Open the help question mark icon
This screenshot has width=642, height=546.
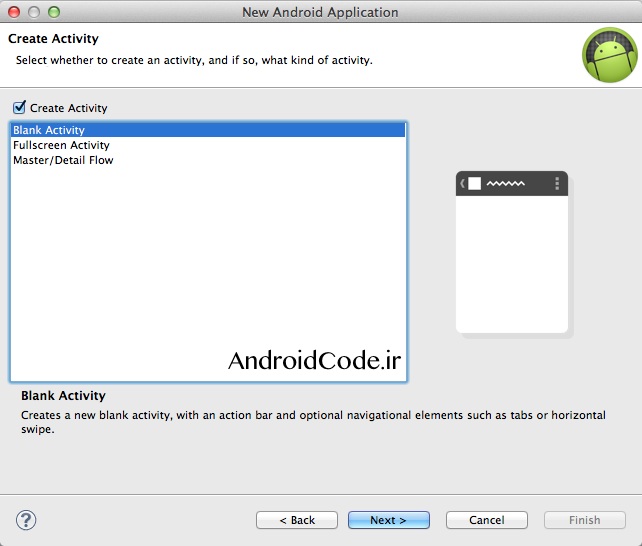tap(26, 520)
